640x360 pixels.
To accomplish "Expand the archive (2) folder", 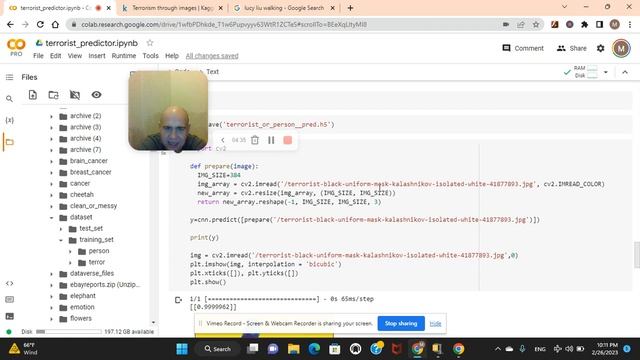I will point(51,116).
